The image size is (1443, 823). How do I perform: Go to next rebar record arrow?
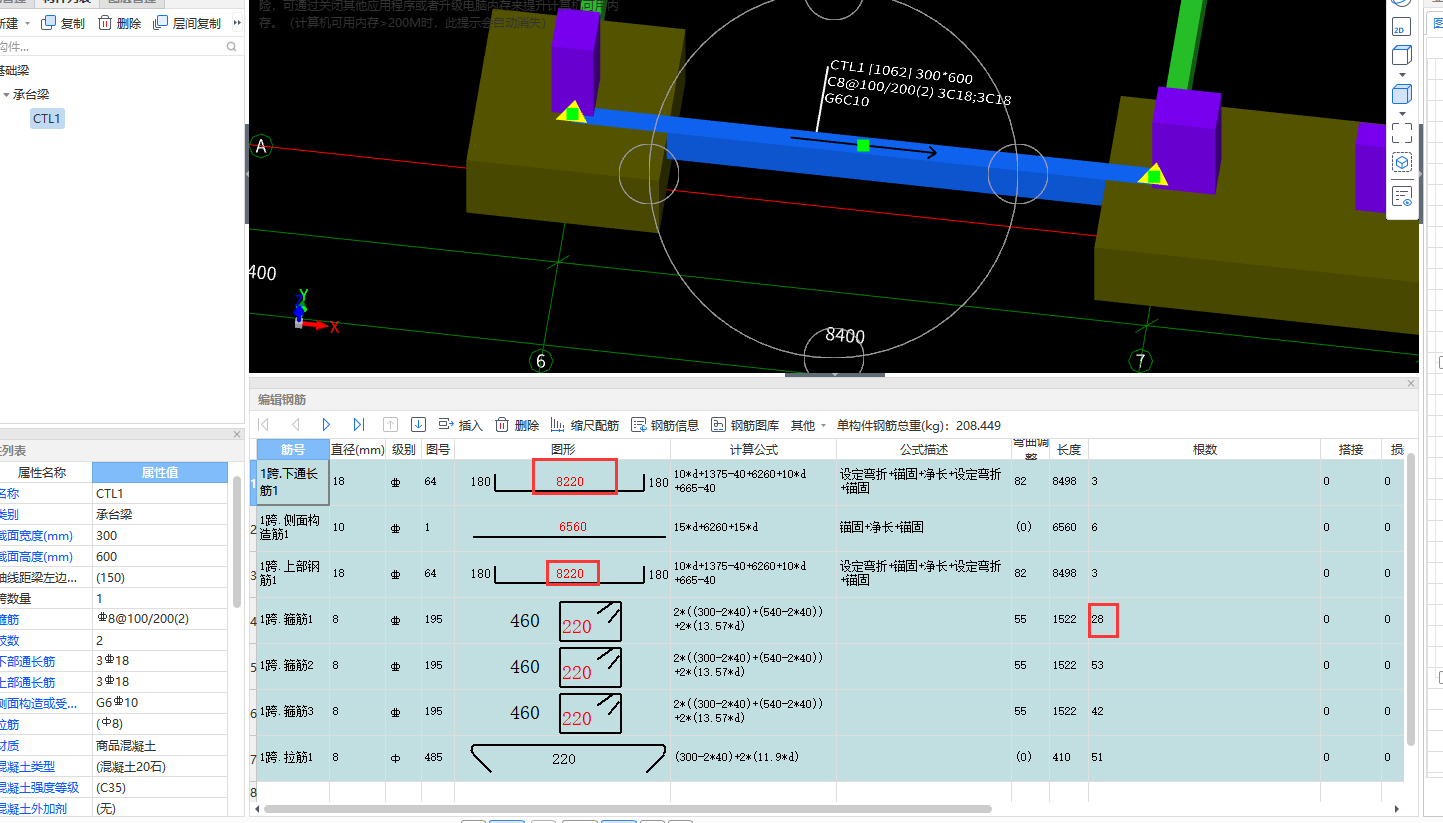pyautogui.click(x=326, y=425)
